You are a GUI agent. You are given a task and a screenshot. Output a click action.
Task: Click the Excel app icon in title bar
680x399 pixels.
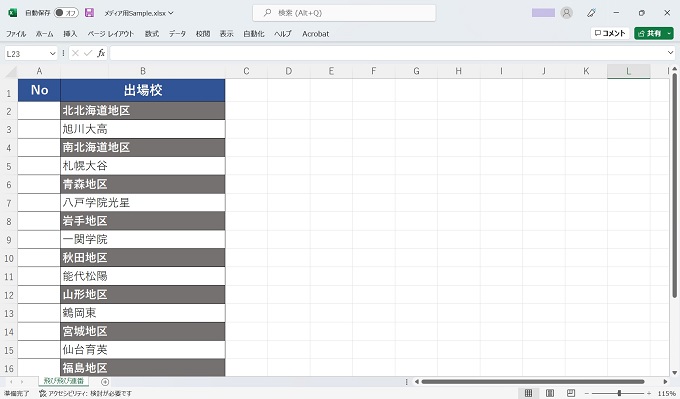point(13,13)
